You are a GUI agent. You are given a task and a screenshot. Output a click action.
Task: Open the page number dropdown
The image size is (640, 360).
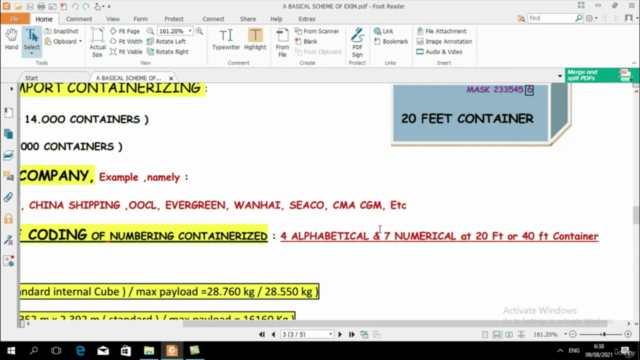pos(331,334)
